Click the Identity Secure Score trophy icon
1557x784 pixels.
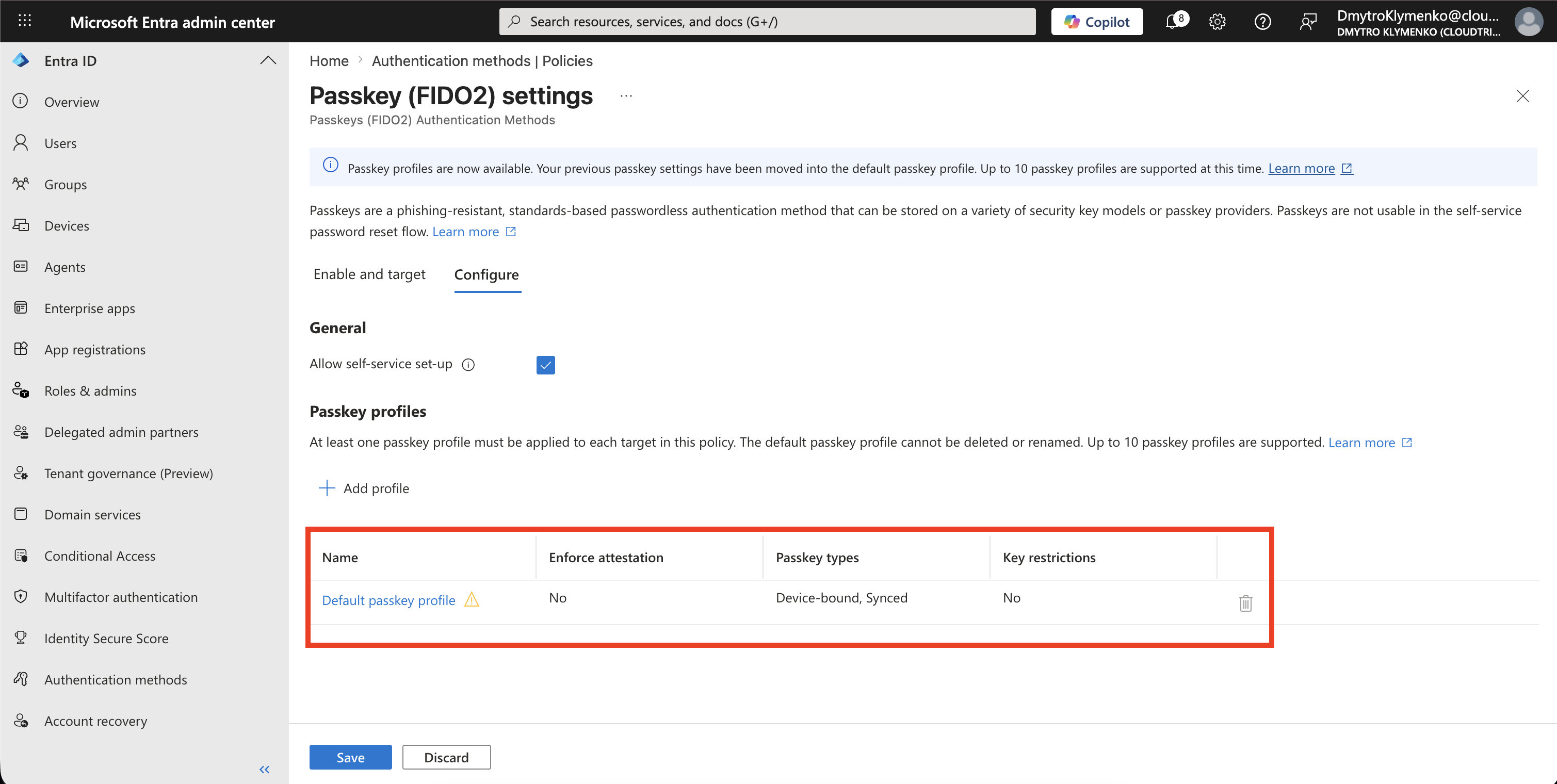pyautogui.click(x=21, y=638)
